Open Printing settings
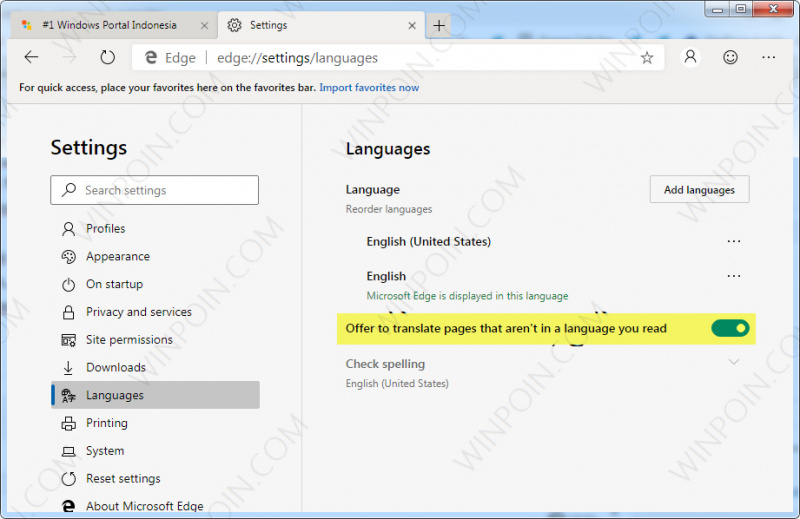This screenshot has height=519, width=800. [155, 423]
